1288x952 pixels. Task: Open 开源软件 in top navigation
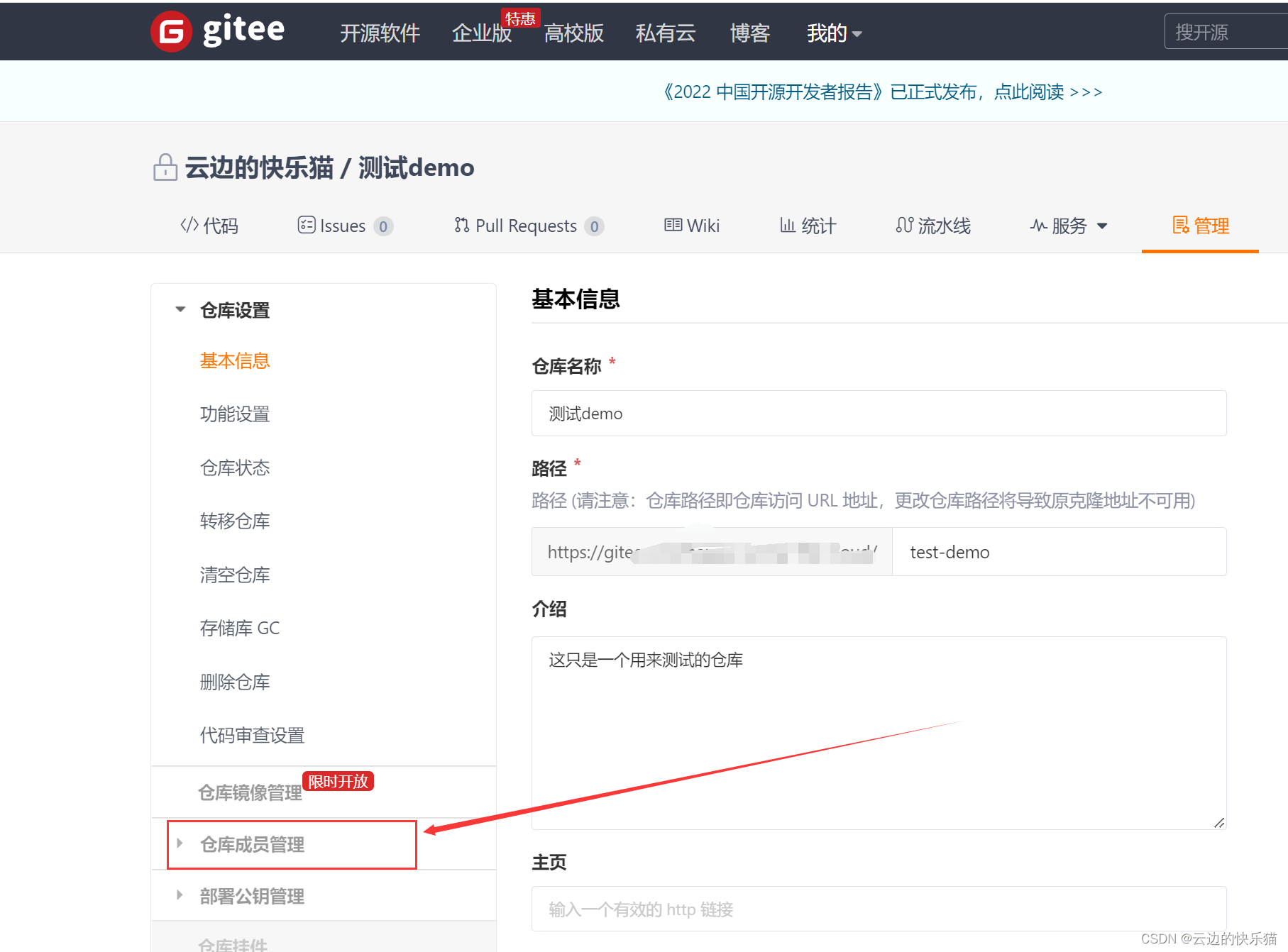click(x=380, y=33)
